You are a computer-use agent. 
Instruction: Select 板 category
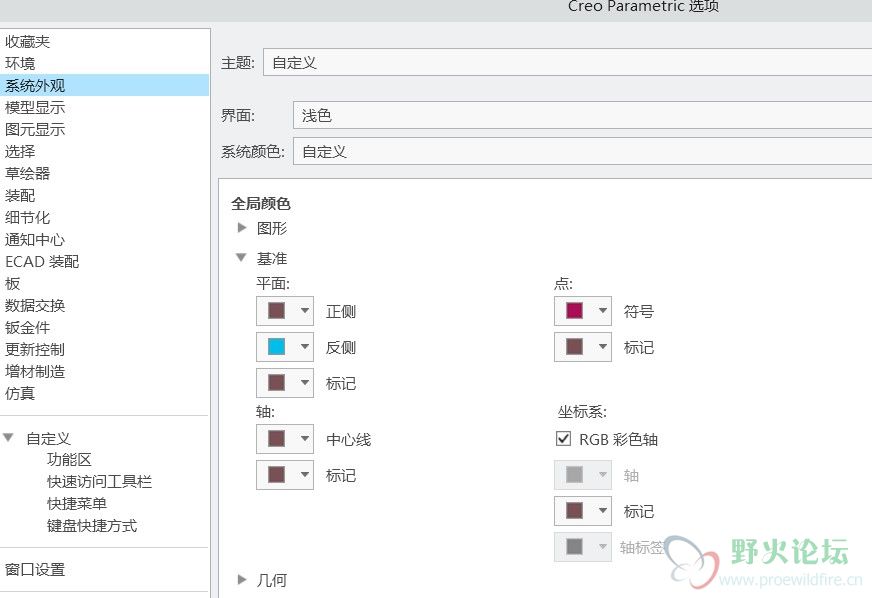[13, 284]
